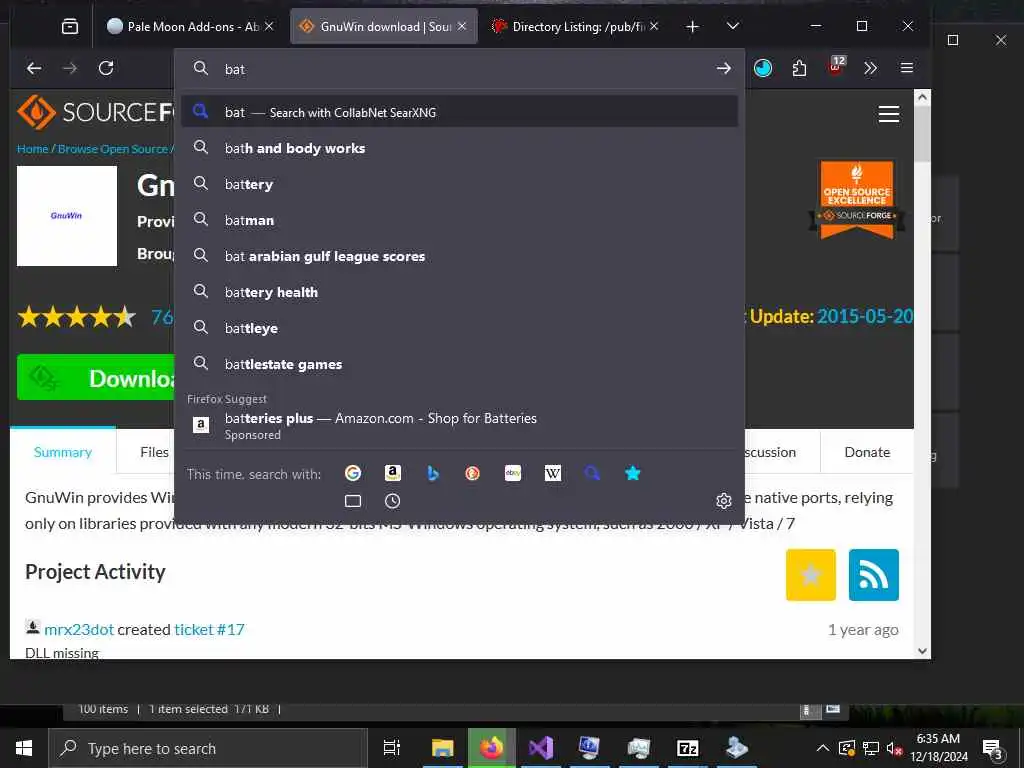
Task: Search this time with Wikipedia
Action: click(552, 473)
